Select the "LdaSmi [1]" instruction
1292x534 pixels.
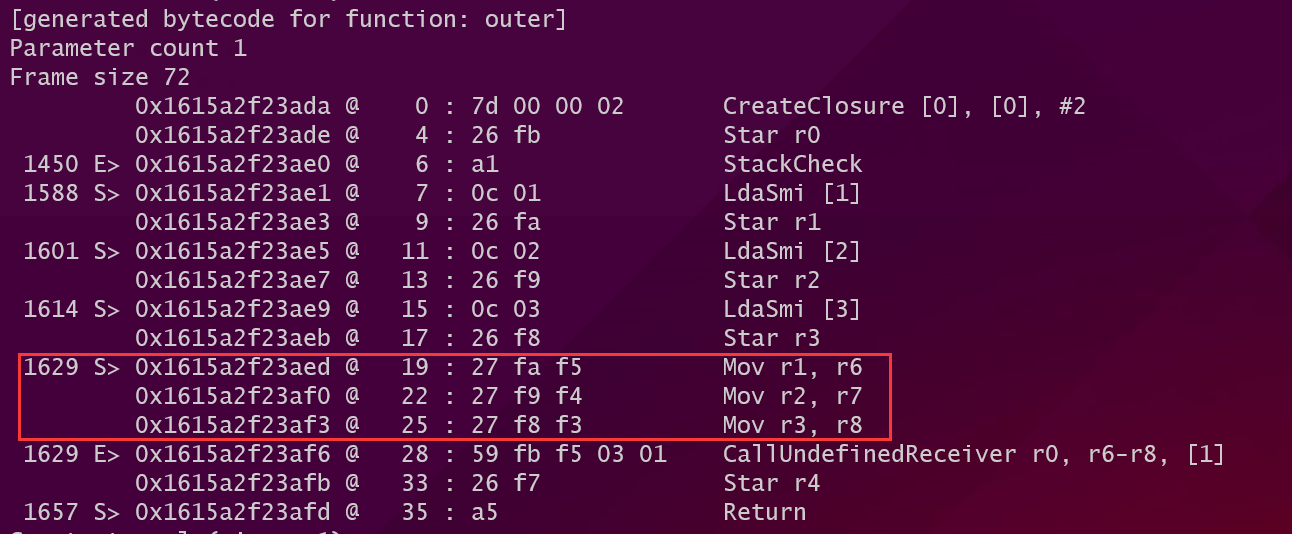[791, 193]
